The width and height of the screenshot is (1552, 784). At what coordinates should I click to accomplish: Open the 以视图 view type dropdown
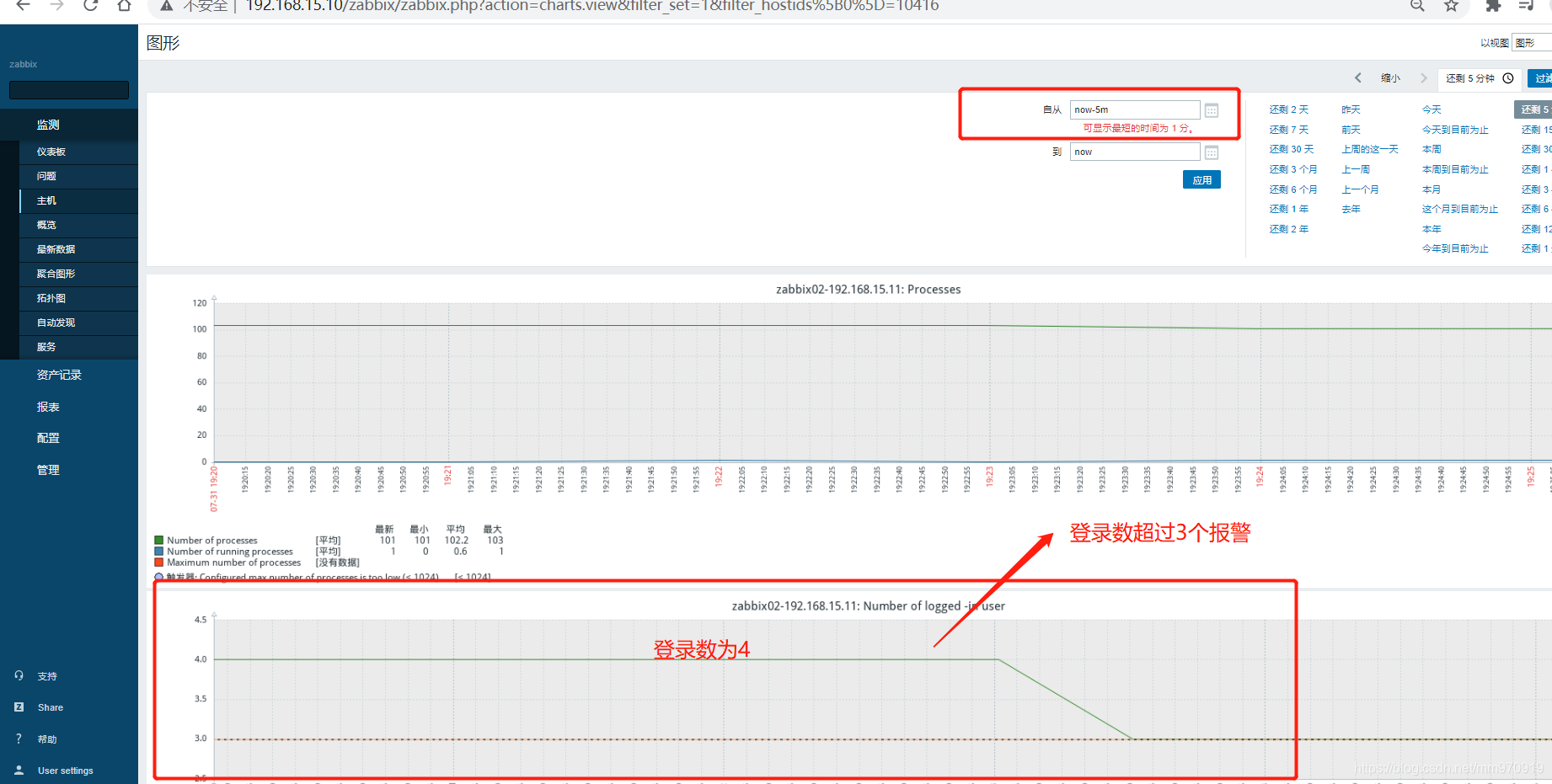[1532, 43]
